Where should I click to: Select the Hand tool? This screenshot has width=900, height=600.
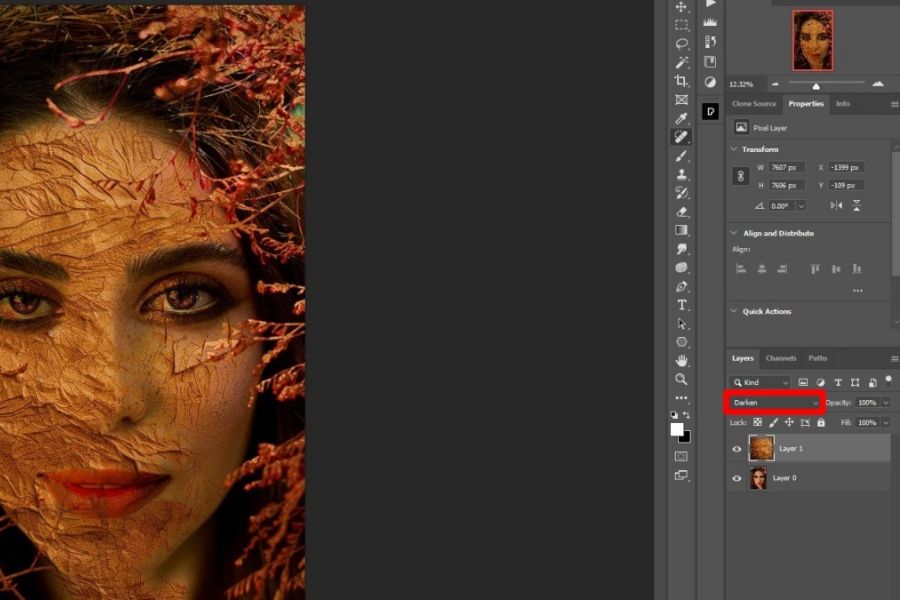(x=682, y=361)
